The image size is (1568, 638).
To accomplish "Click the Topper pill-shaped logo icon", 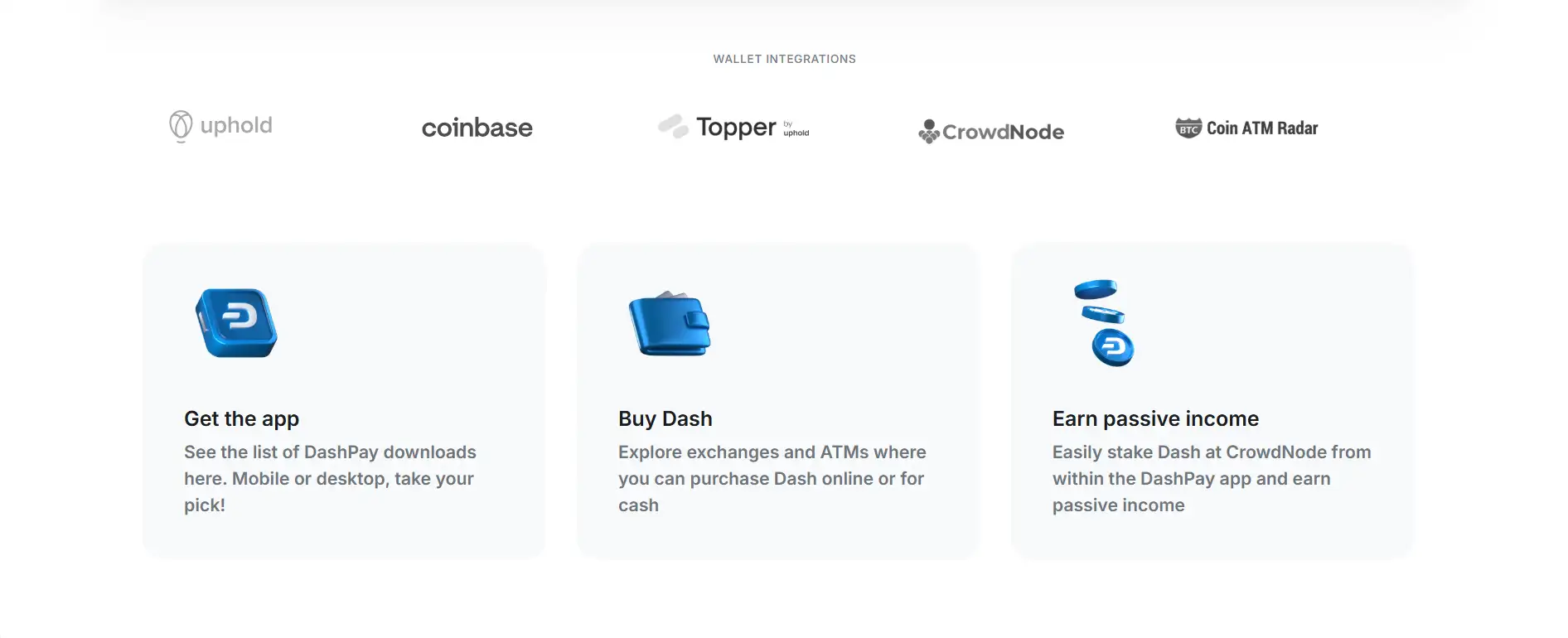I will [673, 126].
